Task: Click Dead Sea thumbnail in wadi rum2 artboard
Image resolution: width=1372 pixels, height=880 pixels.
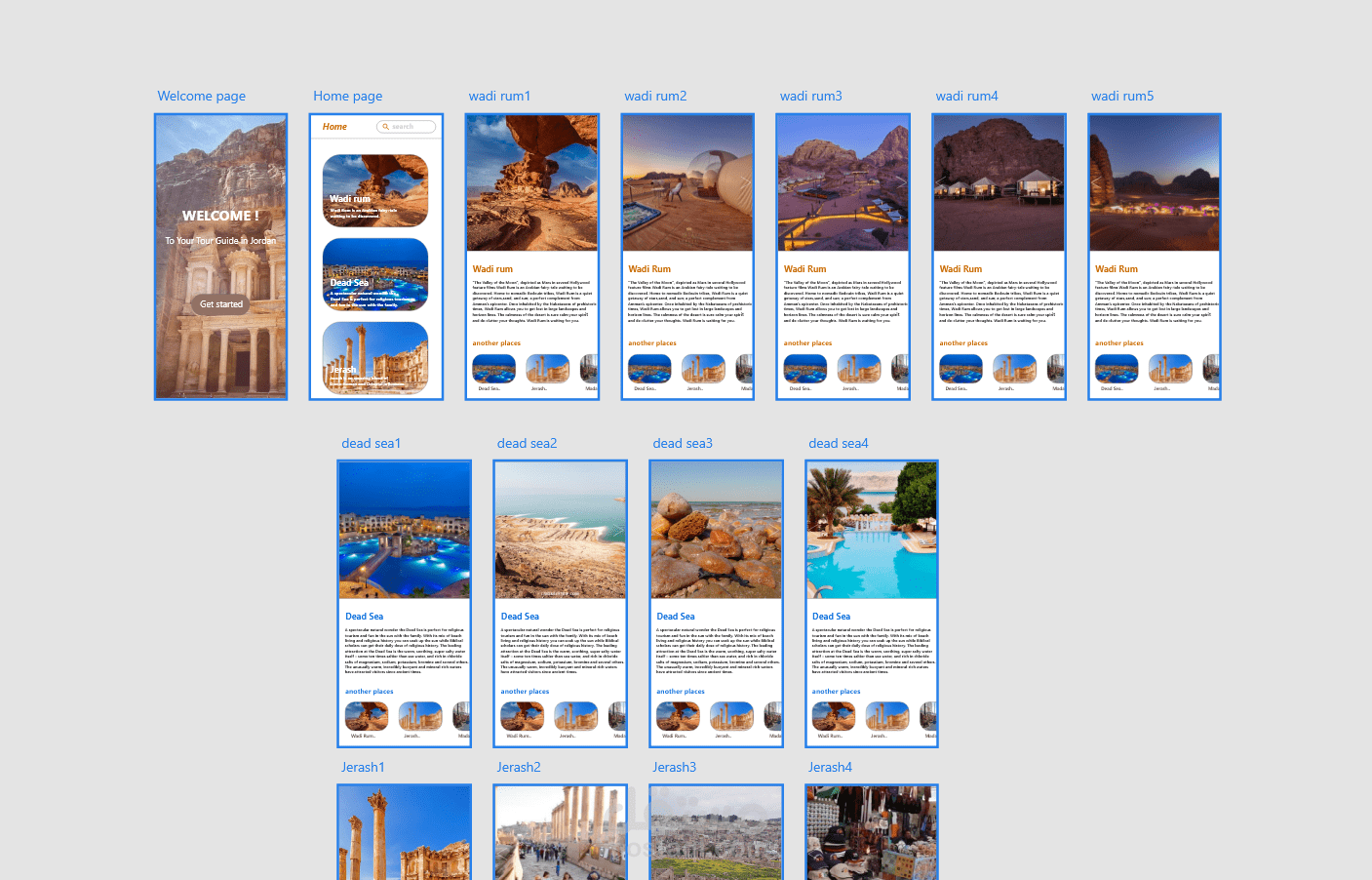Action: pos(649,369)
